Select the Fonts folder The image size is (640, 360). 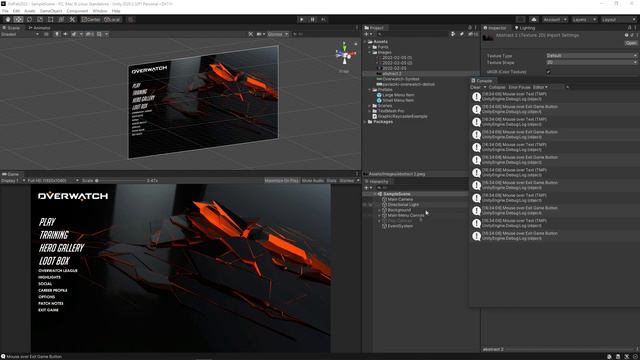pos(383,47)
